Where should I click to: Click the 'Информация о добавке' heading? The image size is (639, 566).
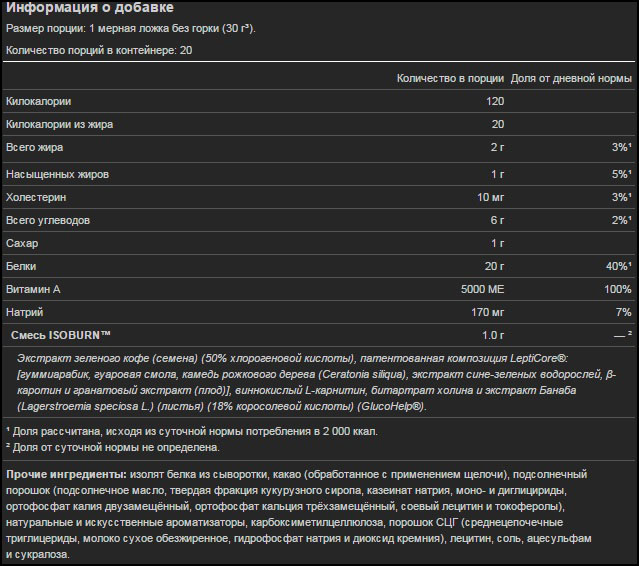point(90,7)
